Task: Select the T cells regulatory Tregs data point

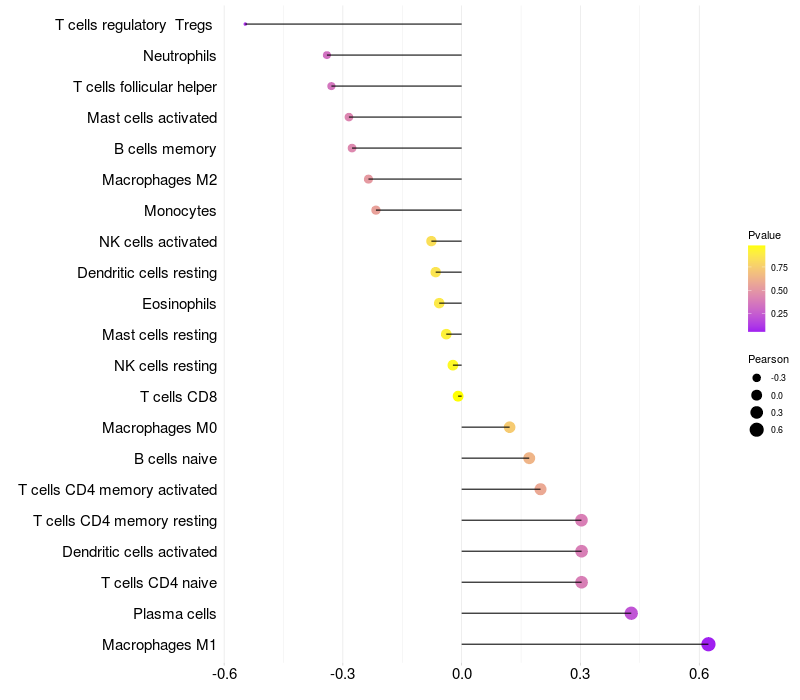Action: coord(245,24)
